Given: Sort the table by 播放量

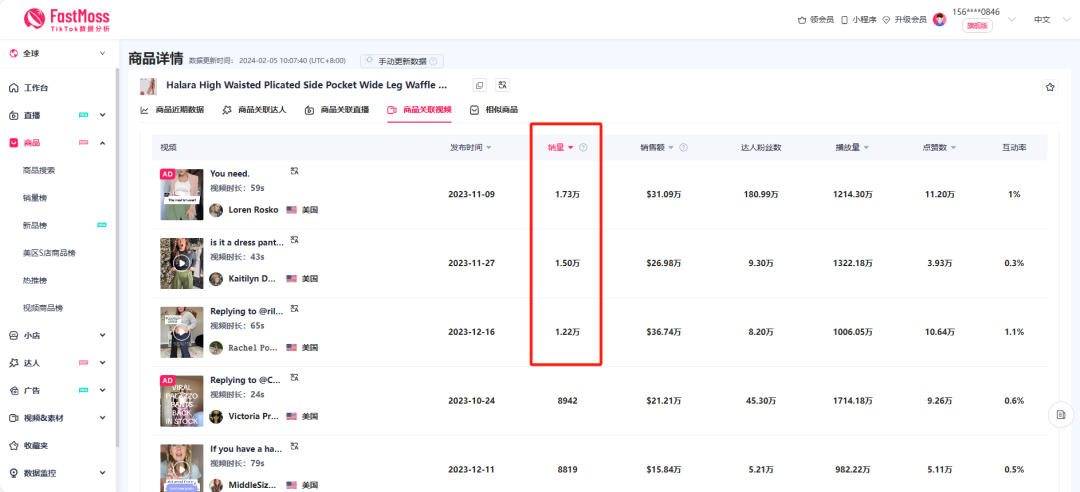Looking at the screenshot, I should point(852,148).
